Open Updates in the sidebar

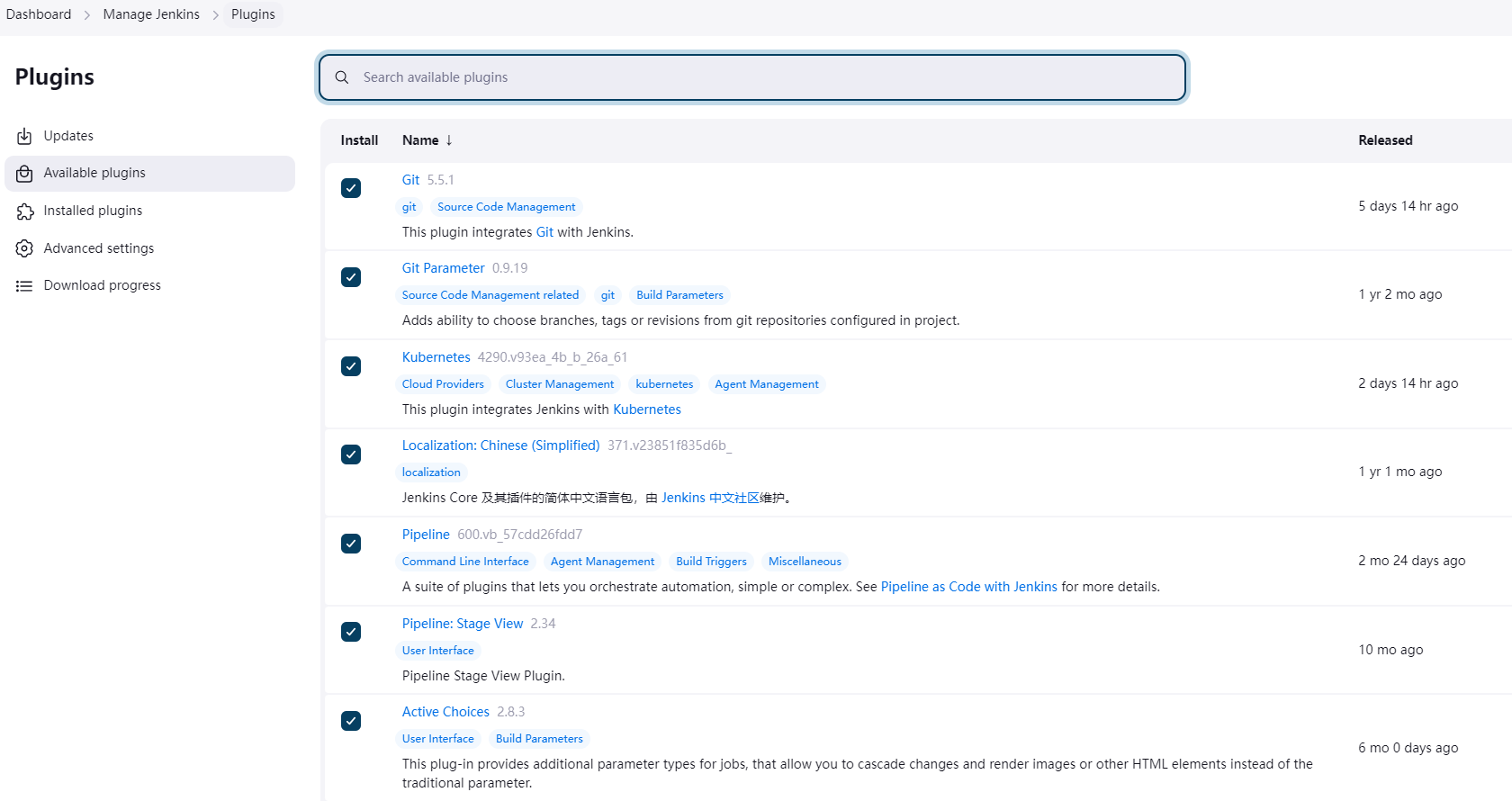point(149,136)
